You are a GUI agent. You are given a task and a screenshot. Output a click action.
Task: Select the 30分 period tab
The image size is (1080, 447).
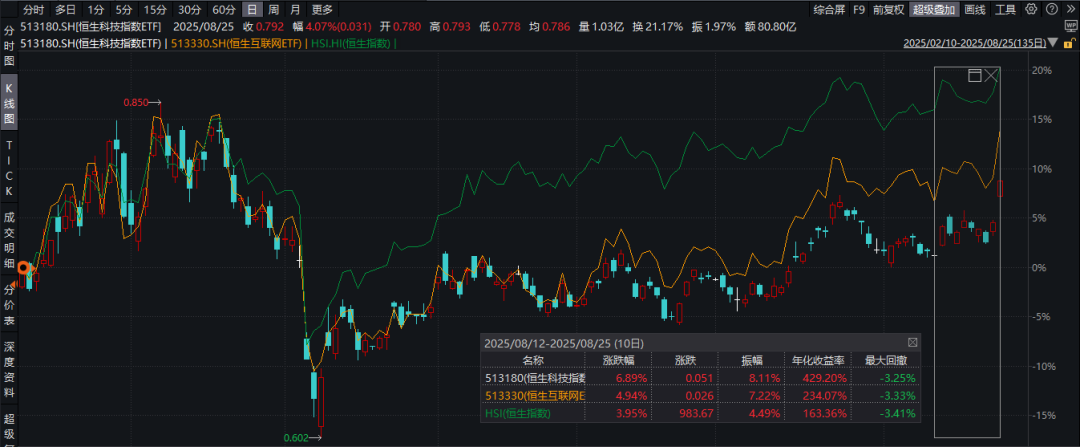[189, 10]
